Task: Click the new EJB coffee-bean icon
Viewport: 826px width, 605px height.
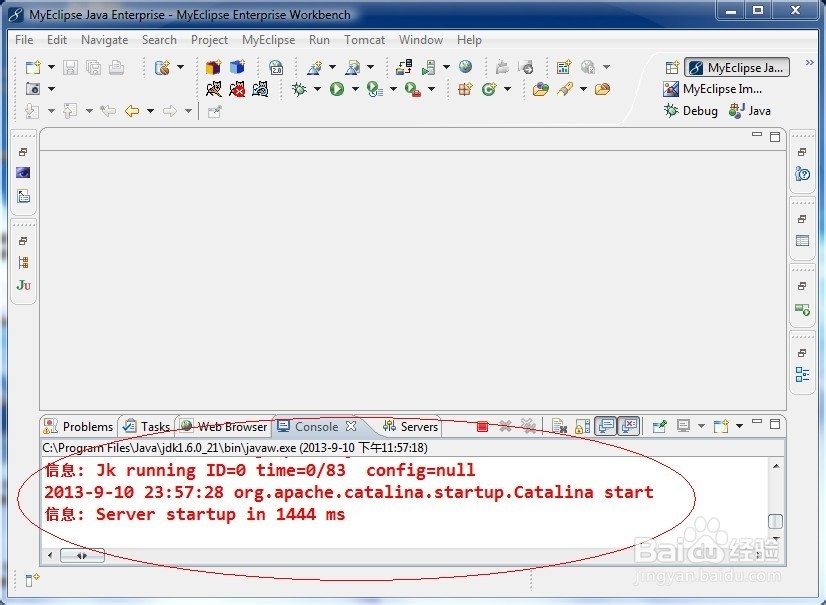Action: coord(162,67)
